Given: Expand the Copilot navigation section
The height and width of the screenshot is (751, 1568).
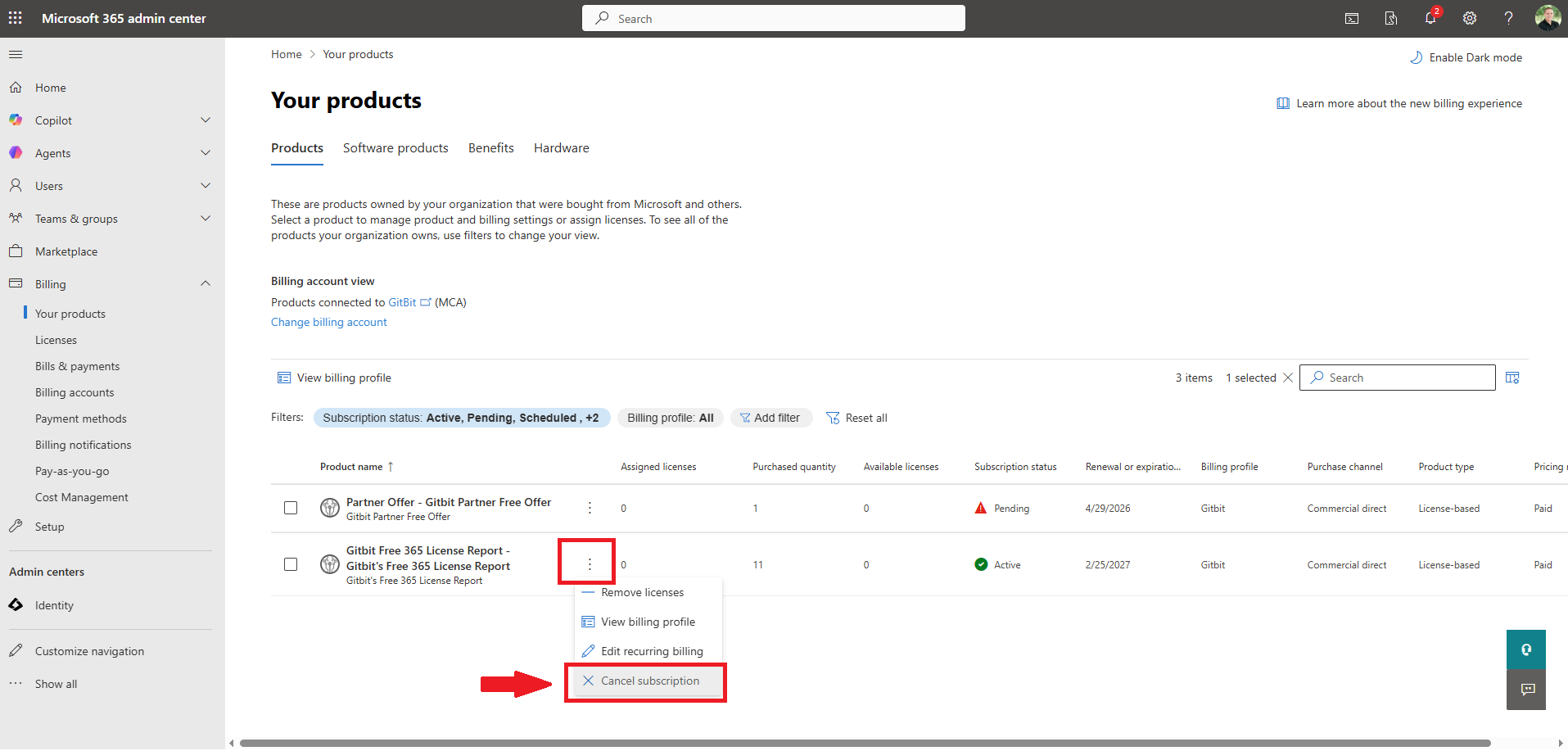Looking at the screenshot, I should tap(206, 120).
